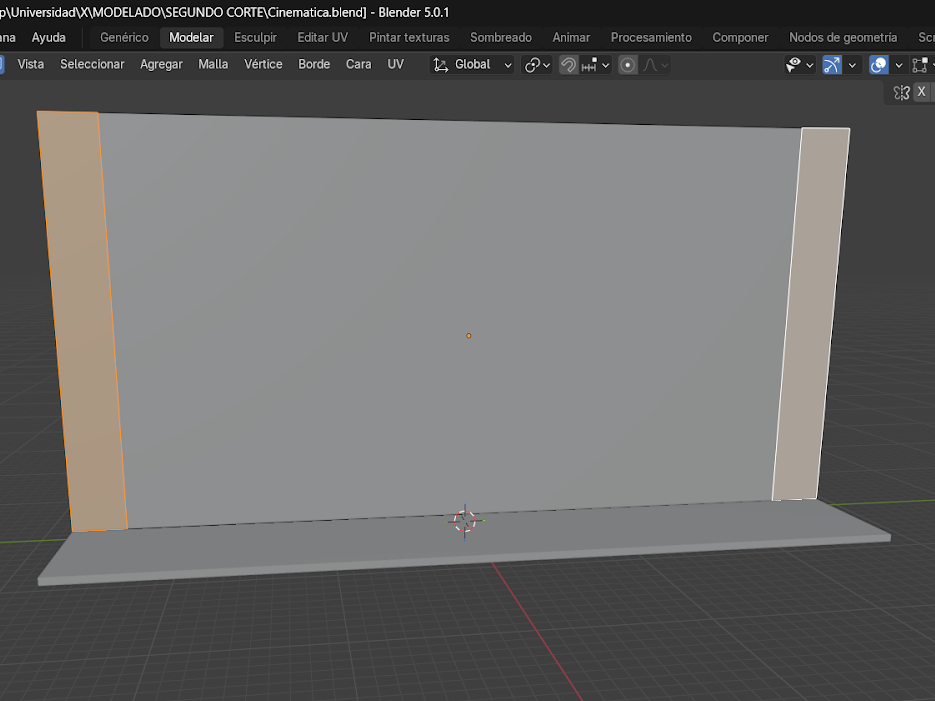Click the pivot point icon

click(533, 65)
